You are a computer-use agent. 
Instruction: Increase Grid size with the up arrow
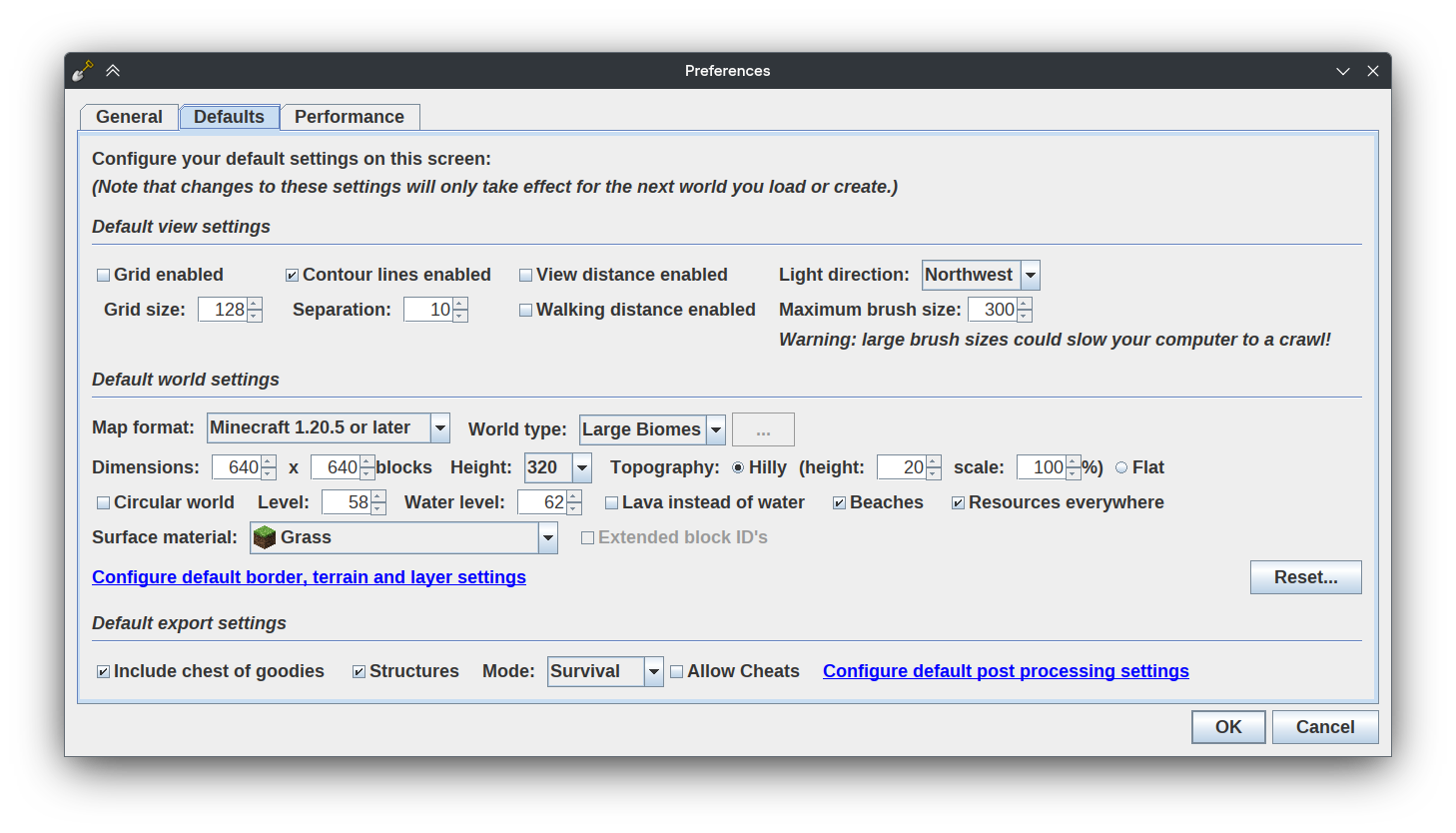coord(255,304)
